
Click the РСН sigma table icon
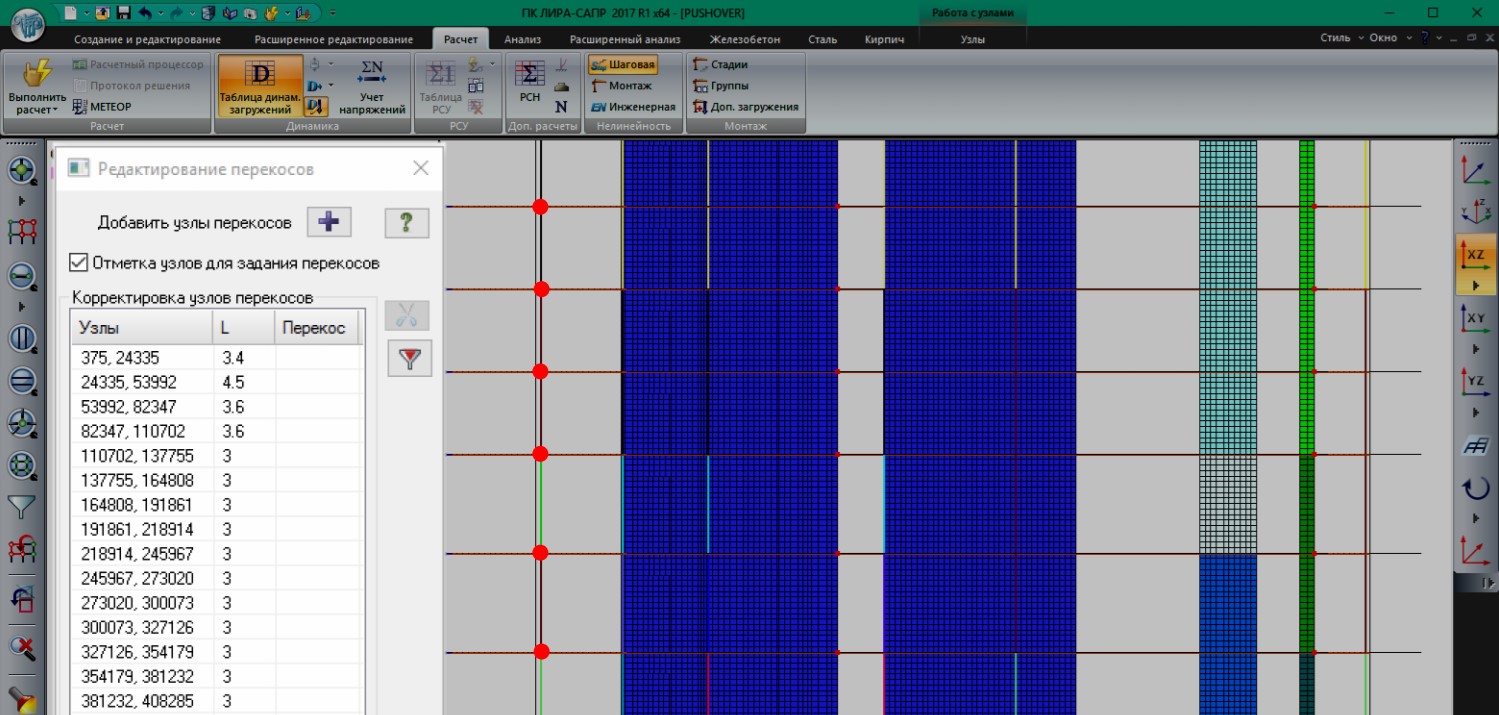529,82
